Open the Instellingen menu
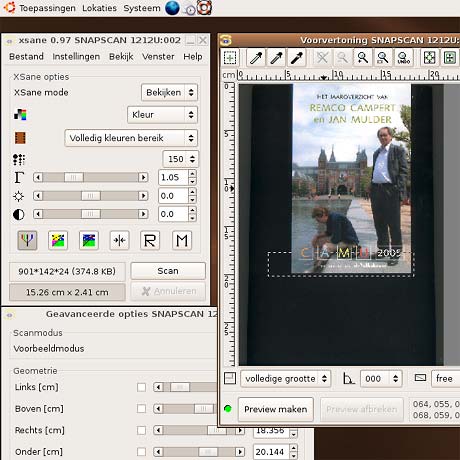The height and width of the screenshot is (460, 460). [x=76, y=57]
